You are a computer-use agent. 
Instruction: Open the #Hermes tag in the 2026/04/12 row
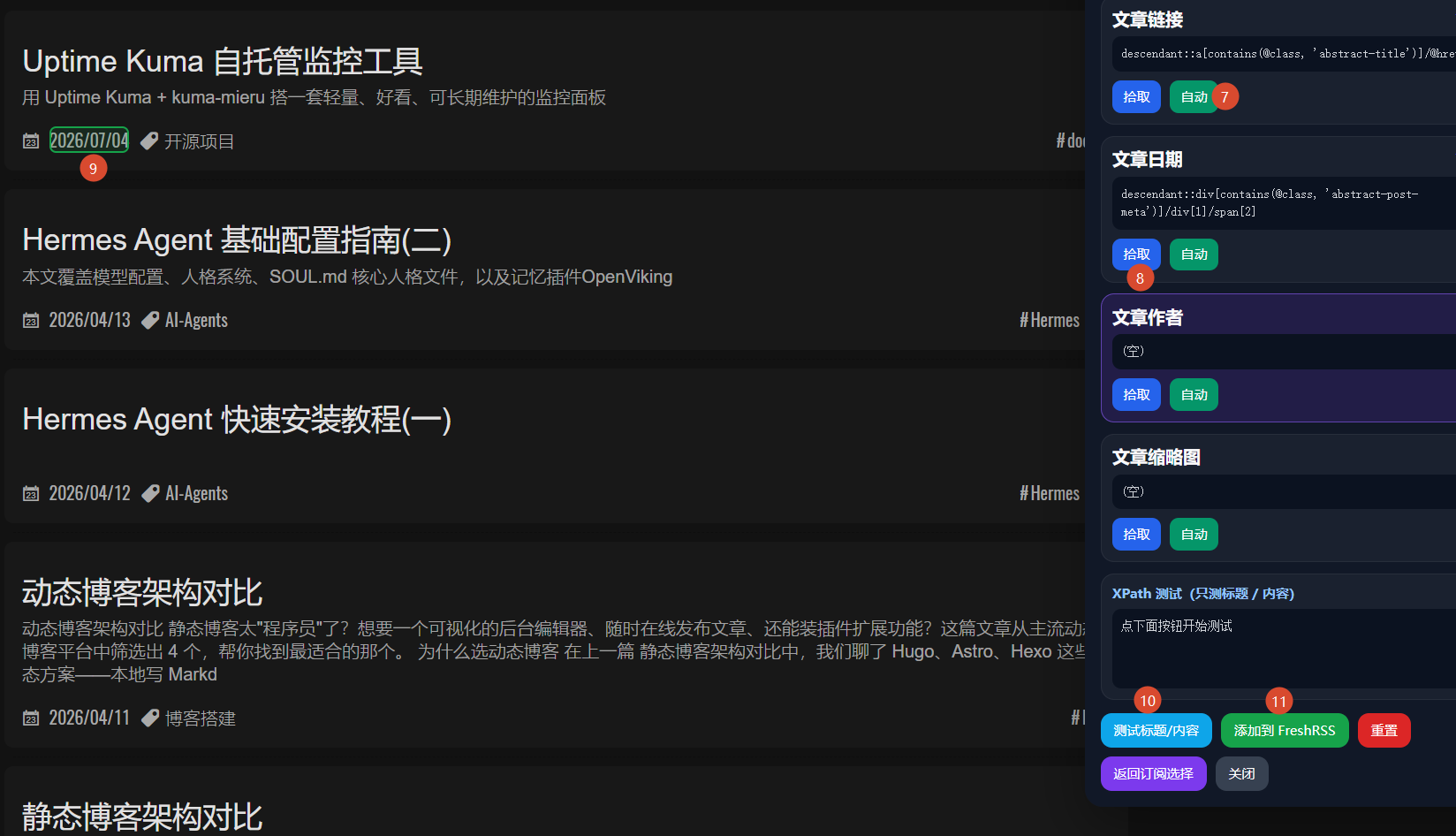pos(1050,493)
